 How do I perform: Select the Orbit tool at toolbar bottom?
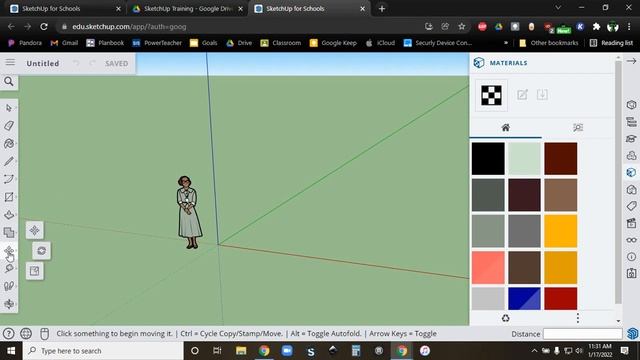tap(9, 304)
